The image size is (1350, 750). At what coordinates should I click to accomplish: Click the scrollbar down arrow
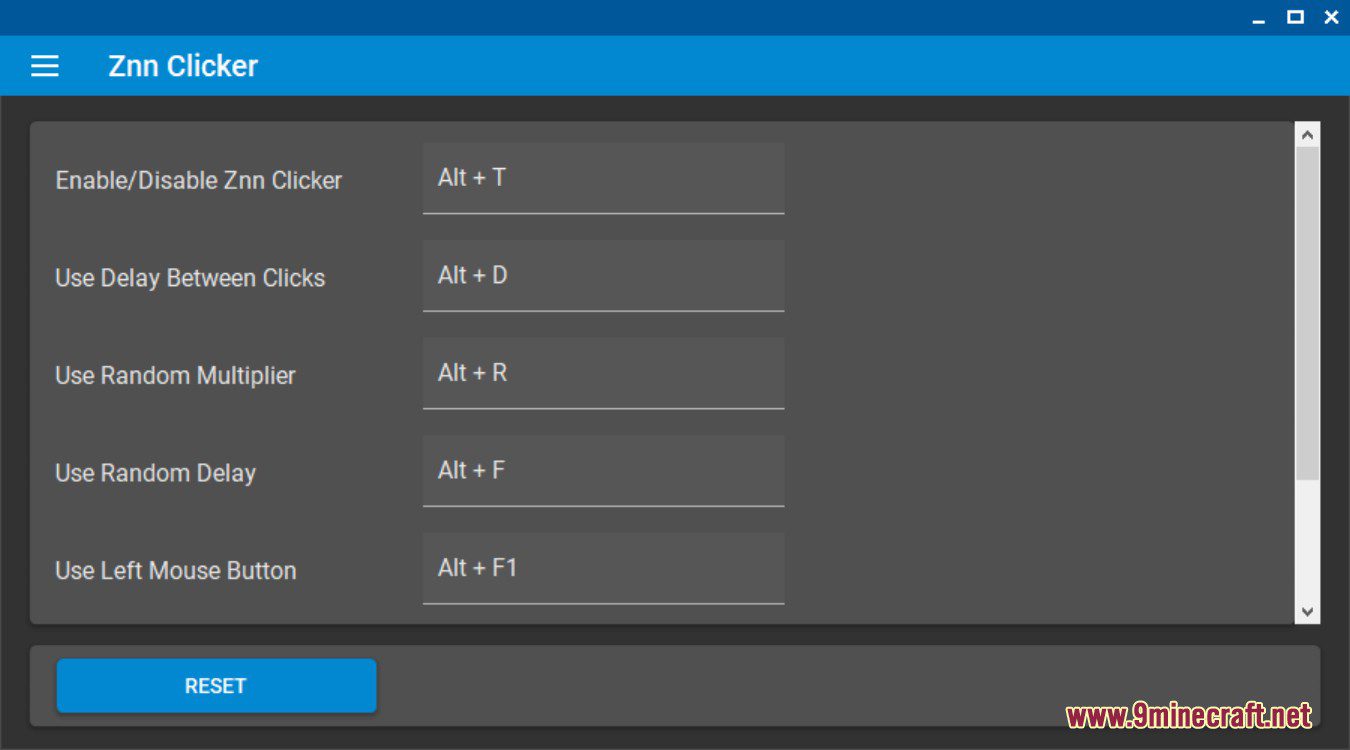[x=1307, y=612]
